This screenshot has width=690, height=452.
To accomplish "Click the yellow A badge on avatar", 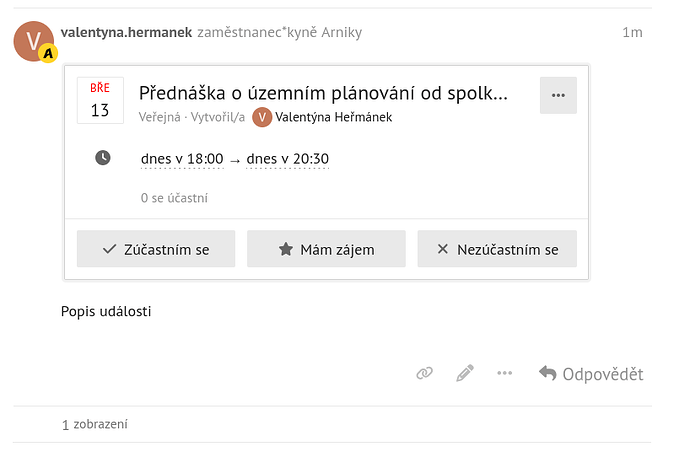I will (46, 52).
